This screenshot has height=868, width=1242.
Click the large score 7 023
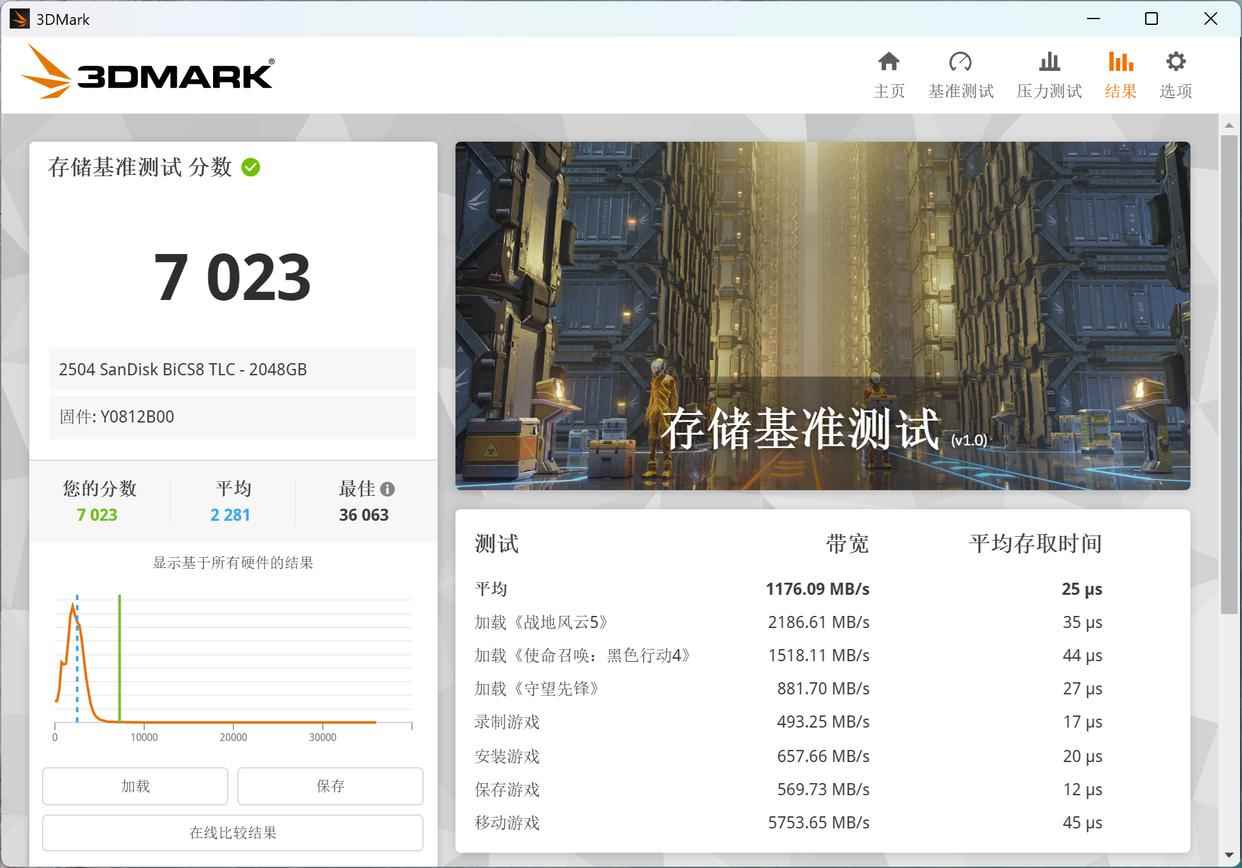point(232,277)
